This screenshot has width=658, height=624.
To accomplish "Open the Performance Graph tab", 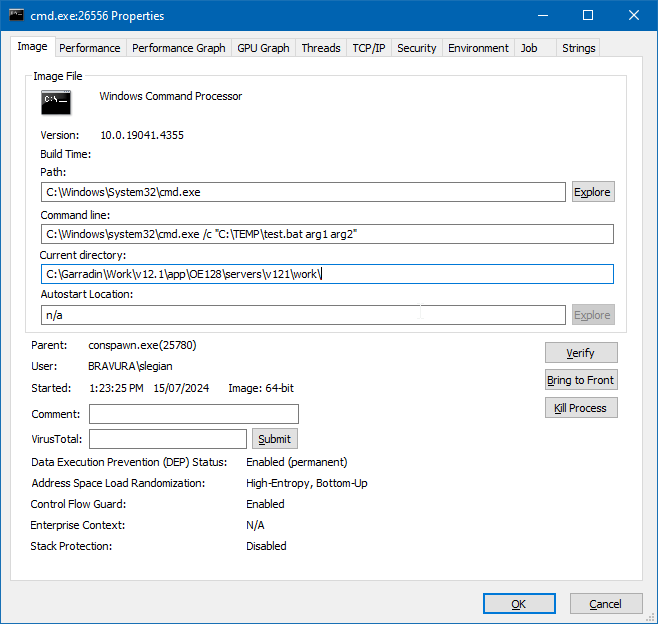I will point(179,48).
